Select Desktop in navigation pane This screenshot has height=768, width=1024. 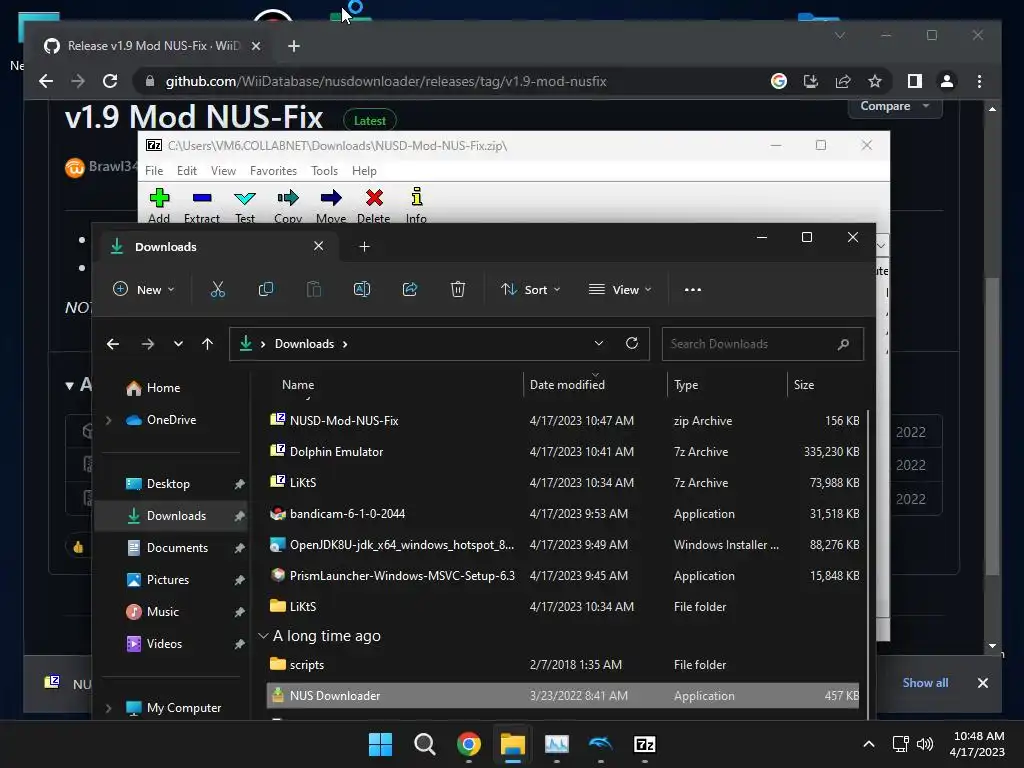tap(168, 484)
